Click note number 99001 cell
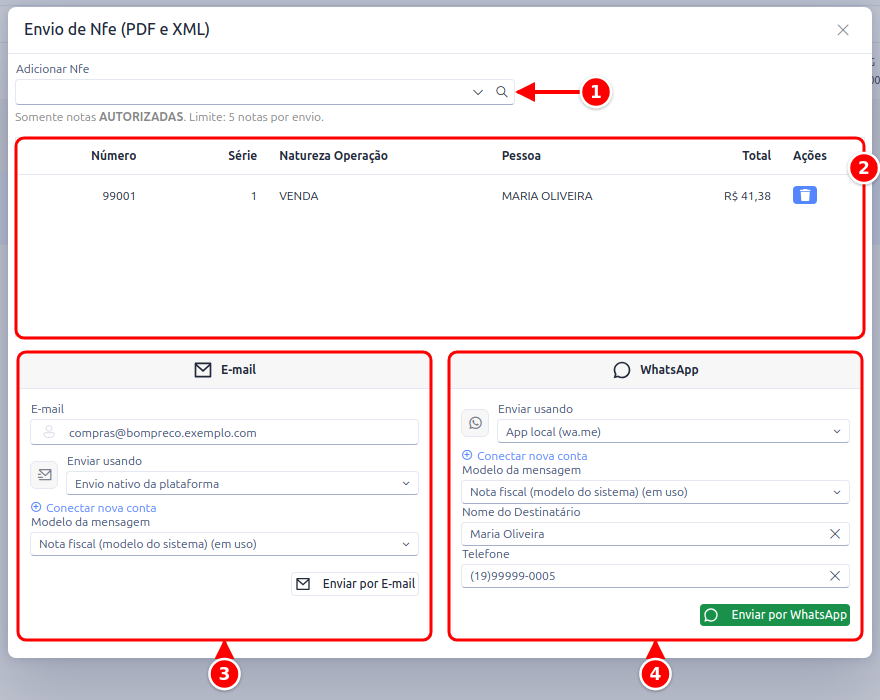The height and width of the screenshot is (700, 880). 119,196
